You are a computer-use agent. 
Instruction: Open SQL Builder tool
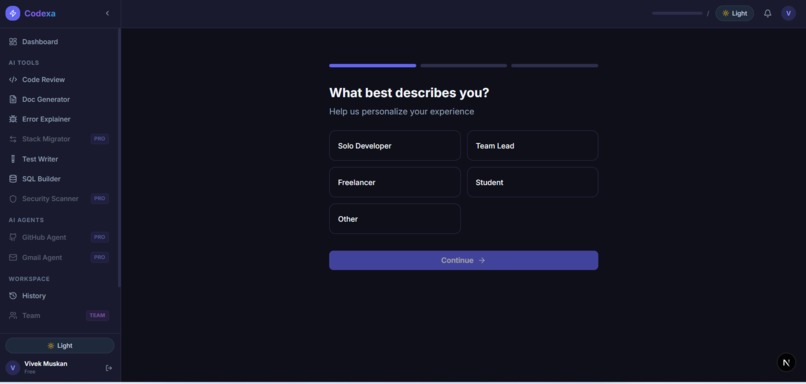(59, 179)
